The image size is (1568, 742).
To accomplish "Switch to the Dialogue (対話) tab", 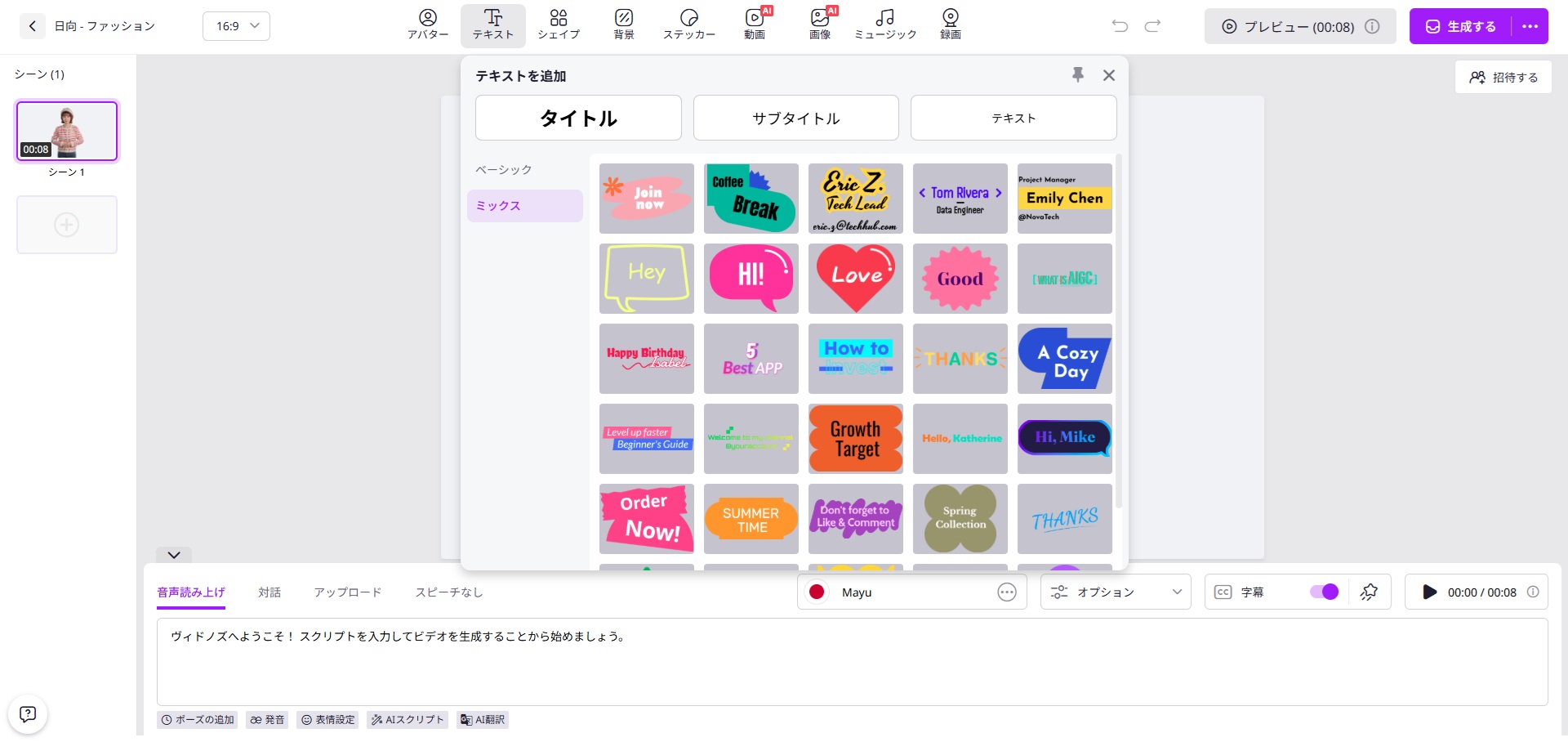I will pyautogui.click(x=269, y=592).
